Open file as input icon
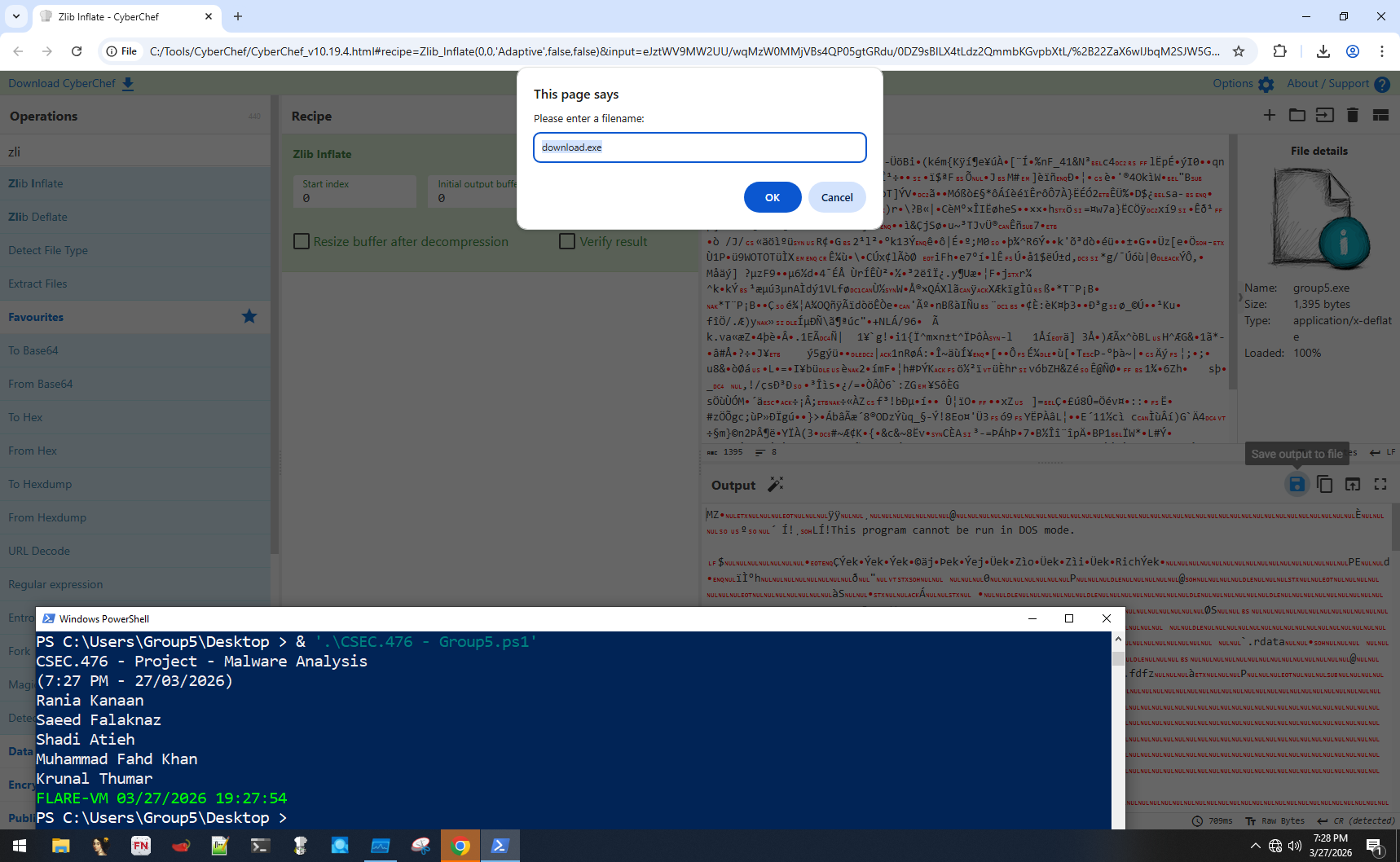Viewport: 1400px width, 862px height. (1325, 115)
